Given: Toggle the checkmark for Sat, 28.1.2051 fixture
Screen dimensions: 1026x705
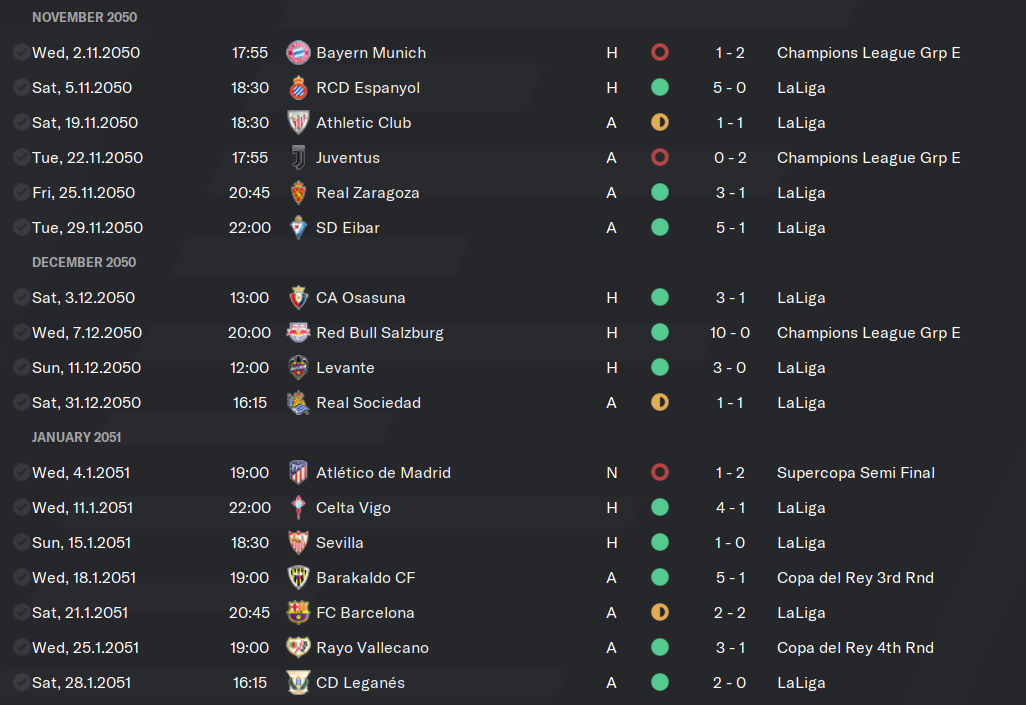Looking at the screenshot, I should (21, 683).
